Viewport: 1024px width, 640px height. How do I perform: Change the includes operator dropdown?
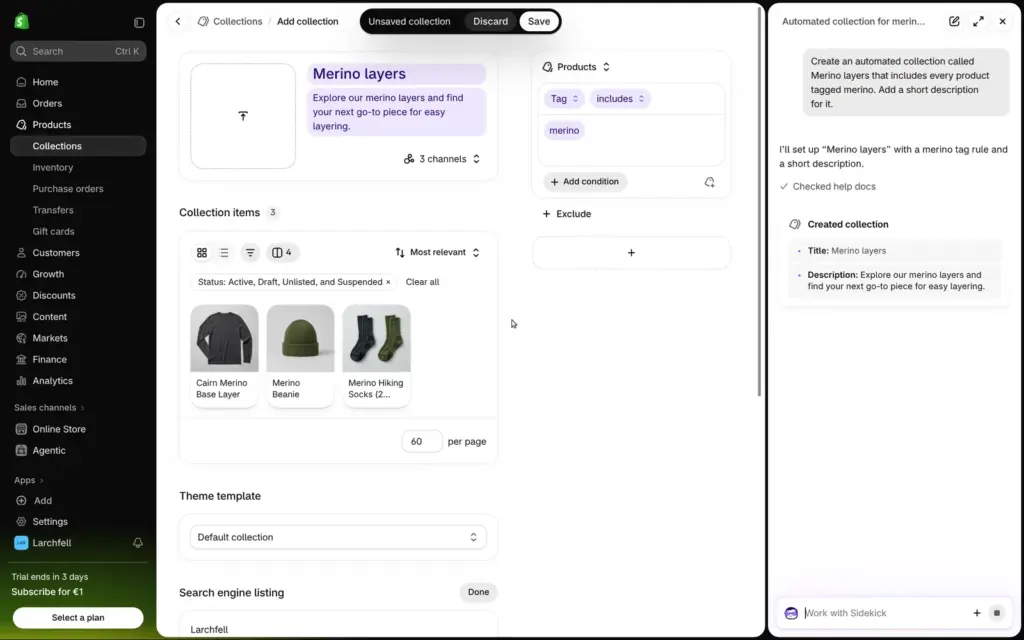[620, 99]
